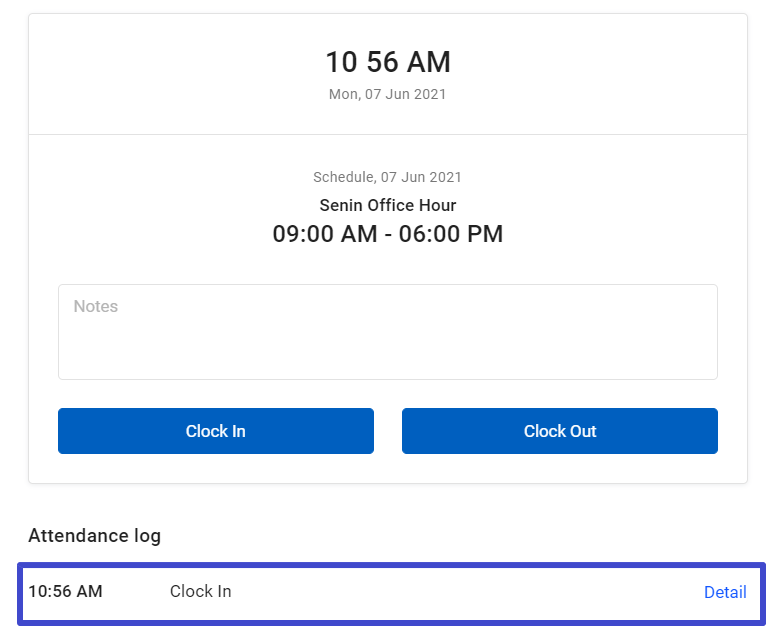Open the Detail link for 10:56 AM entry

coord(725,592)
